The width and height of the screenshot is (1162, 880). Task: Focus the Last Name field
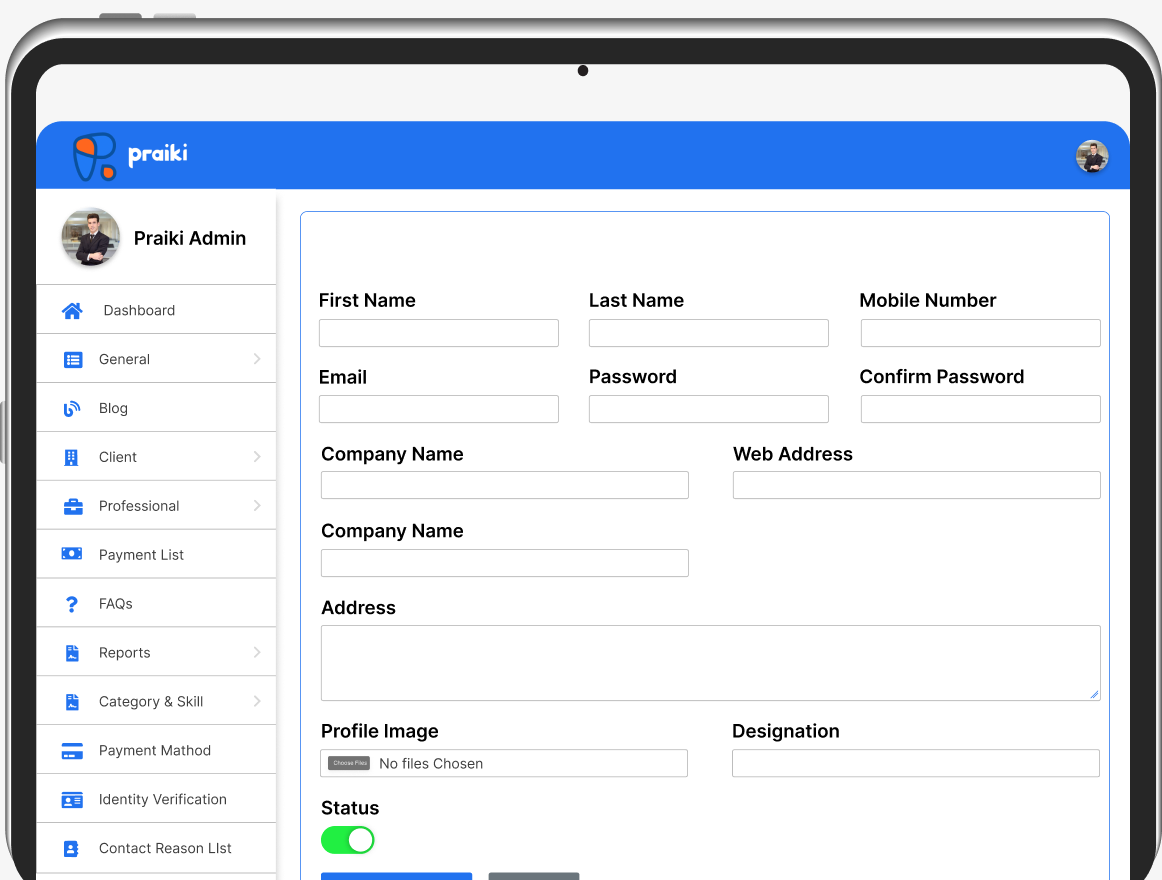pyautogui.click(x=708, y=333)
